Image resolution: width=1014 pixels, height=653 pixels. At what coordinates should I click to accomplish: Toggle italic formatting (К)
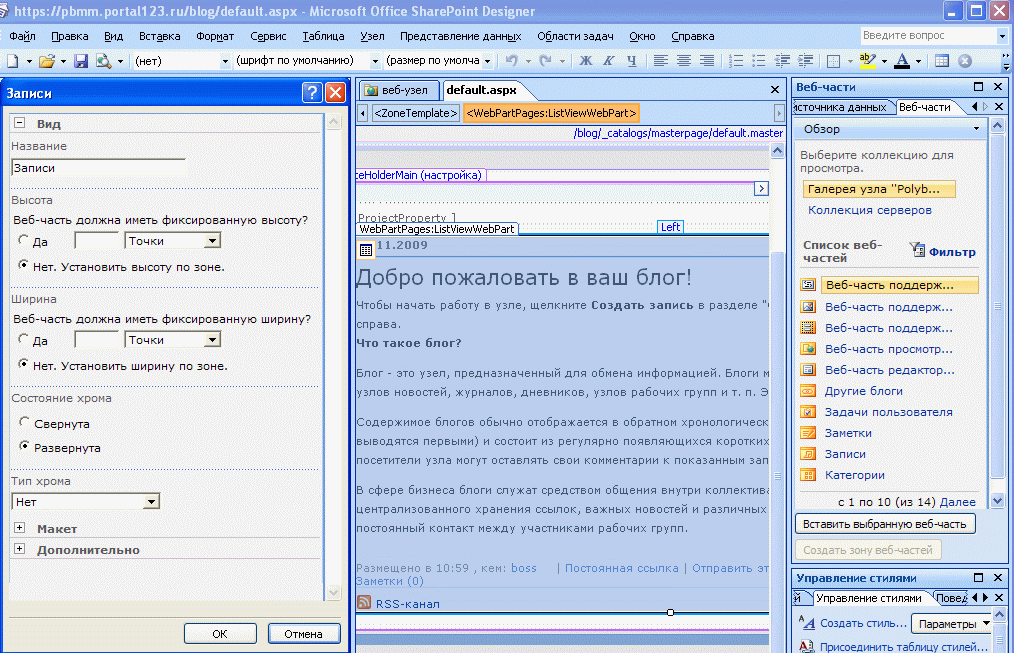click(608, 61)
